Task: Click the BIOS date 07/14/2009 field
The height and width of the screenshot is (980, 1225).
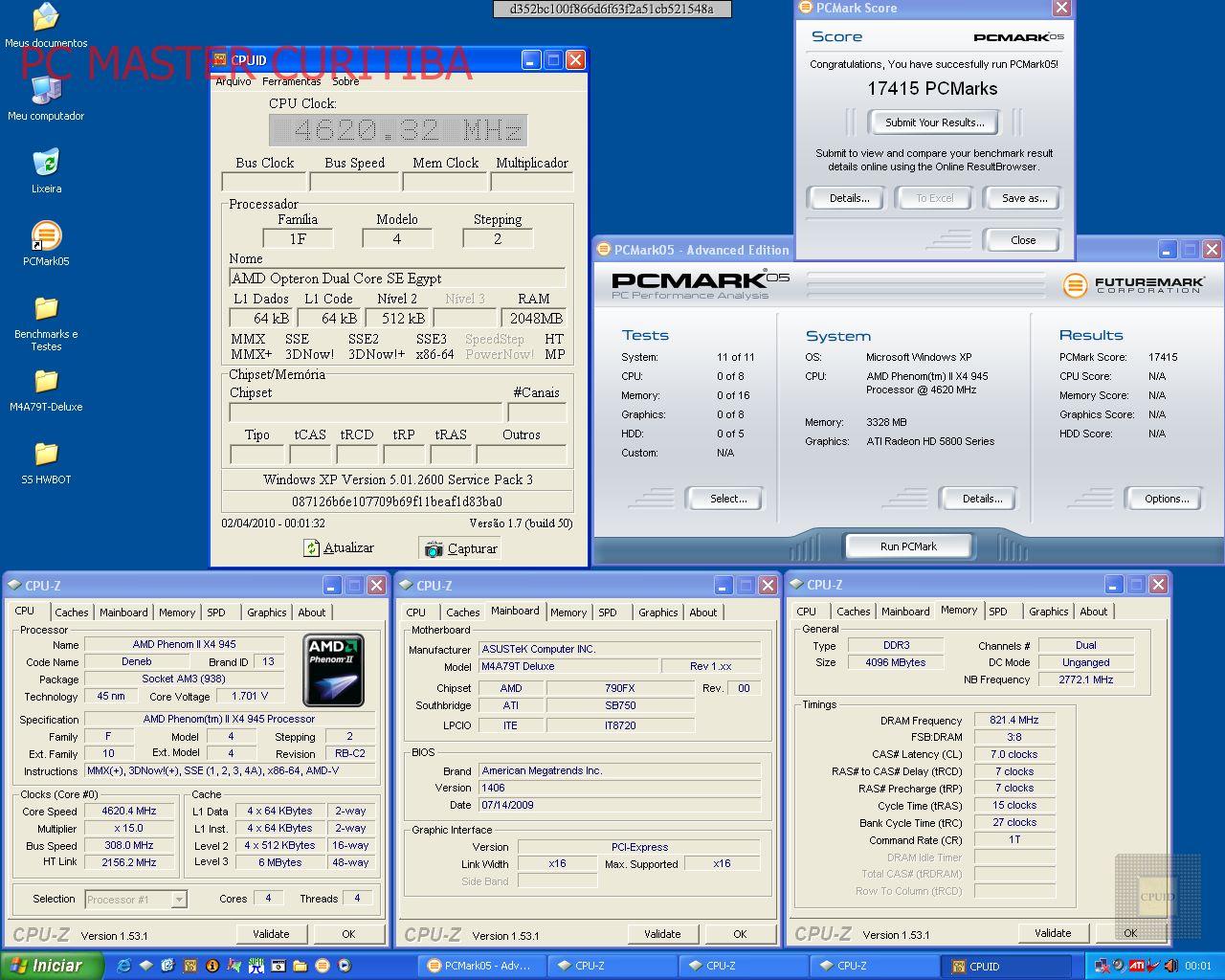Action: 619,805
